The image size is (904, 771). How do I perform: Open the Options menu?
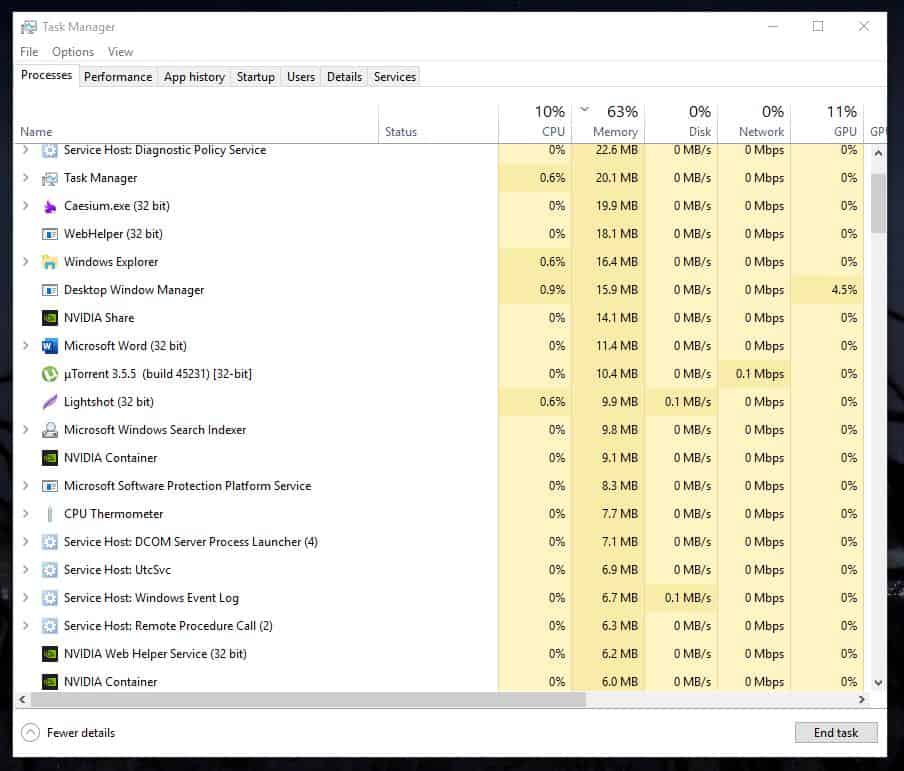73,52
